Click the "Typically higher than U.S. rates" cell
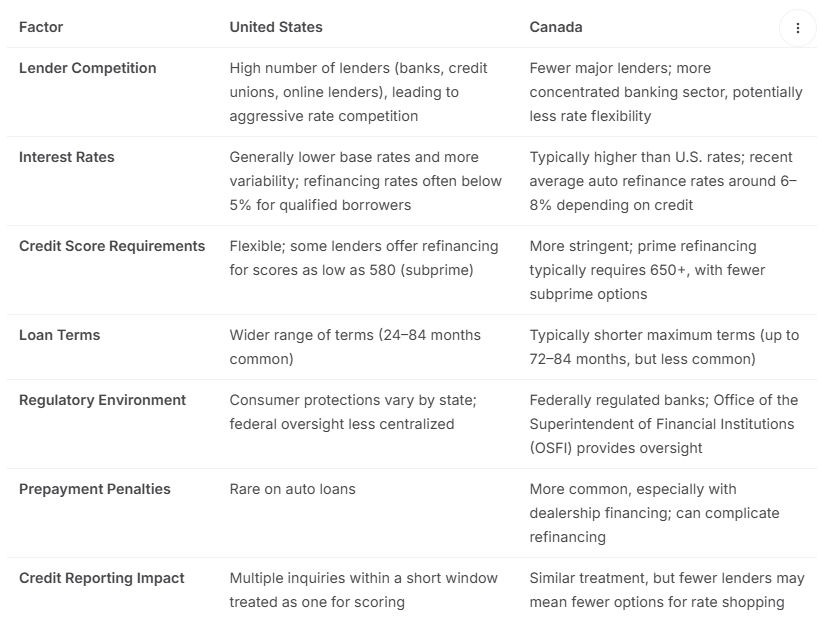Screen dimensions: 840x633 point(664,181)
